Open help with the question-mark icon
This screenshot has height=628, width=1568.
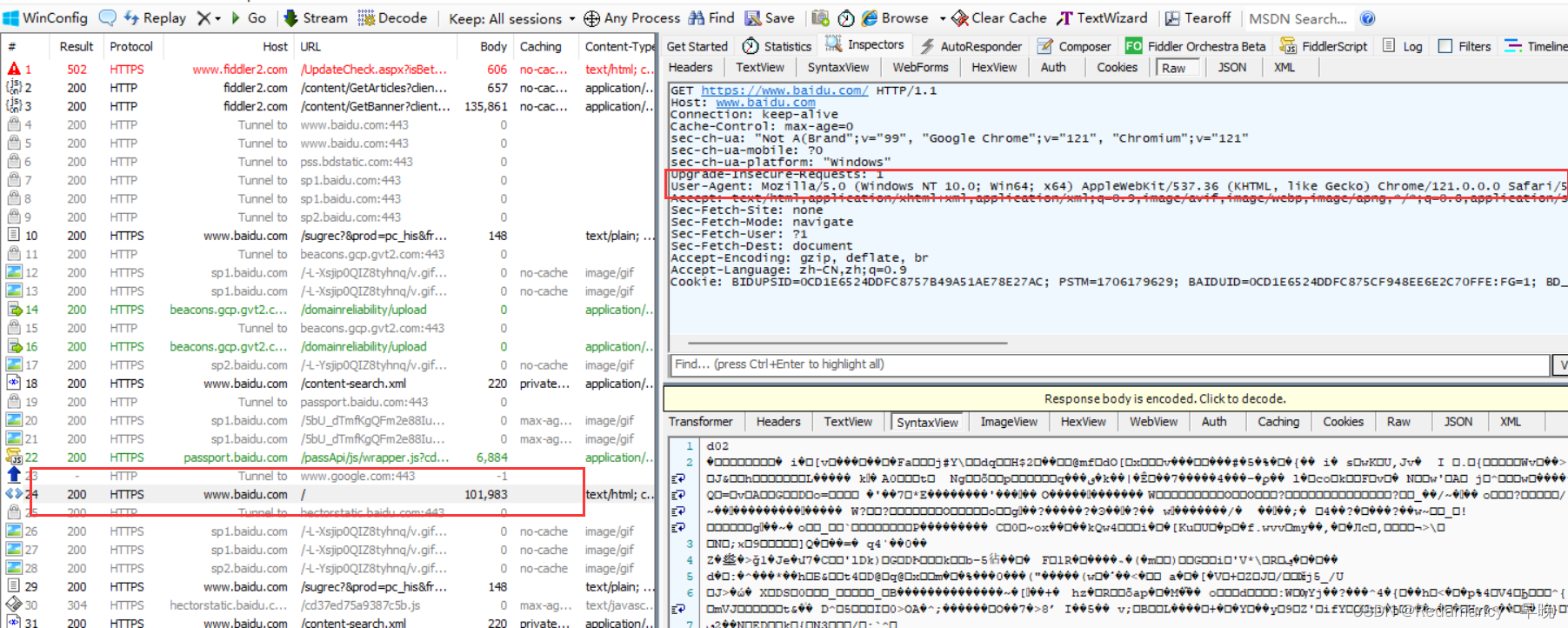[1367, 18]
